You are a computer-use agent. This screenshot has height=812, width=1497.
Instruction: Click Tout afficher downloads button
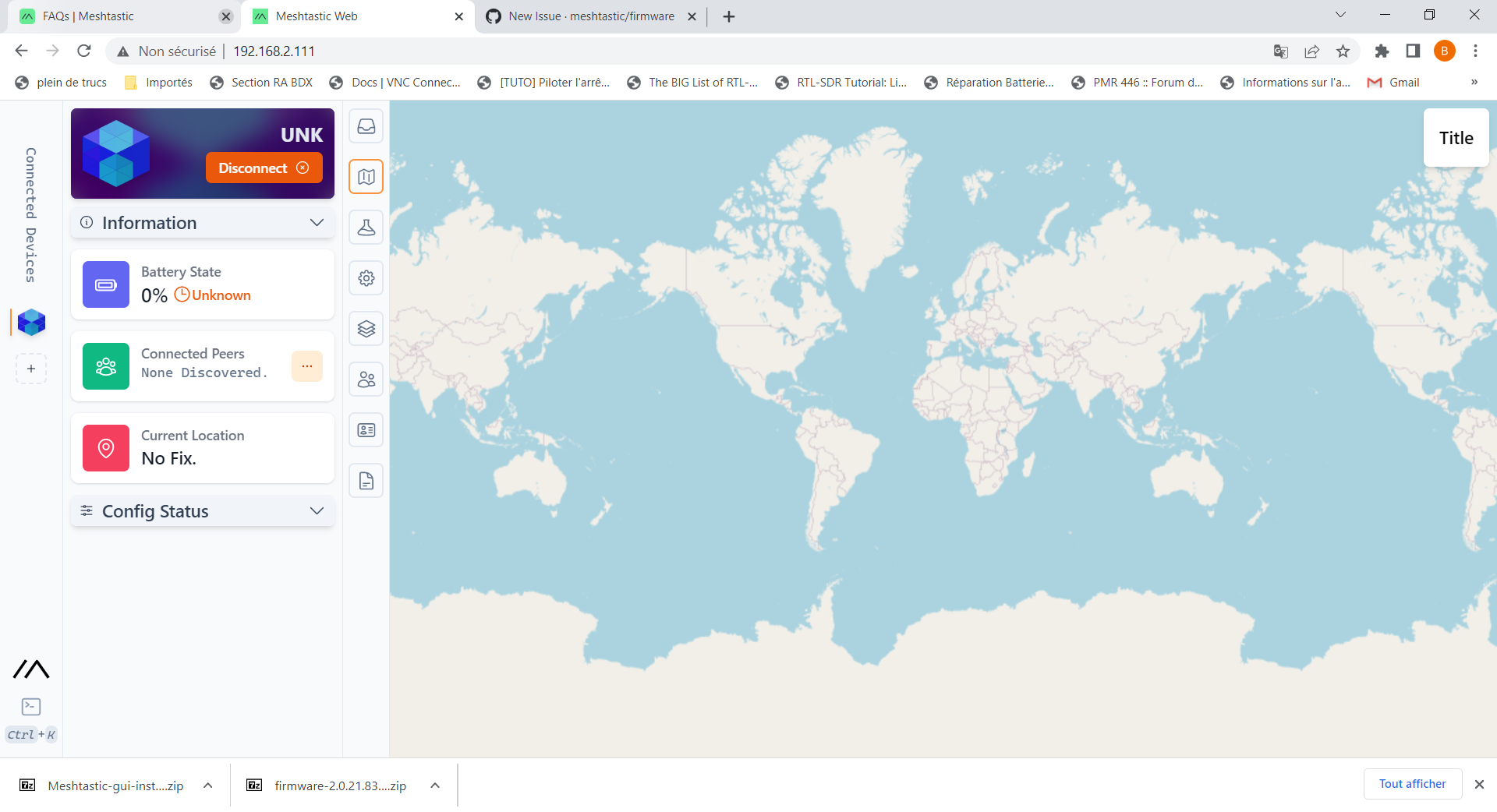click(1412, 784)
